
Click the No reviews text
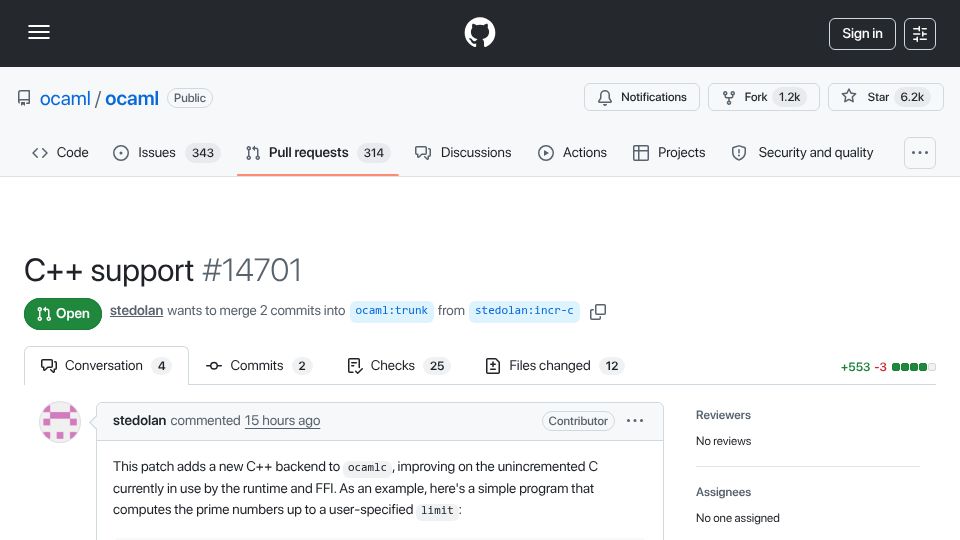tap(724, 441)
